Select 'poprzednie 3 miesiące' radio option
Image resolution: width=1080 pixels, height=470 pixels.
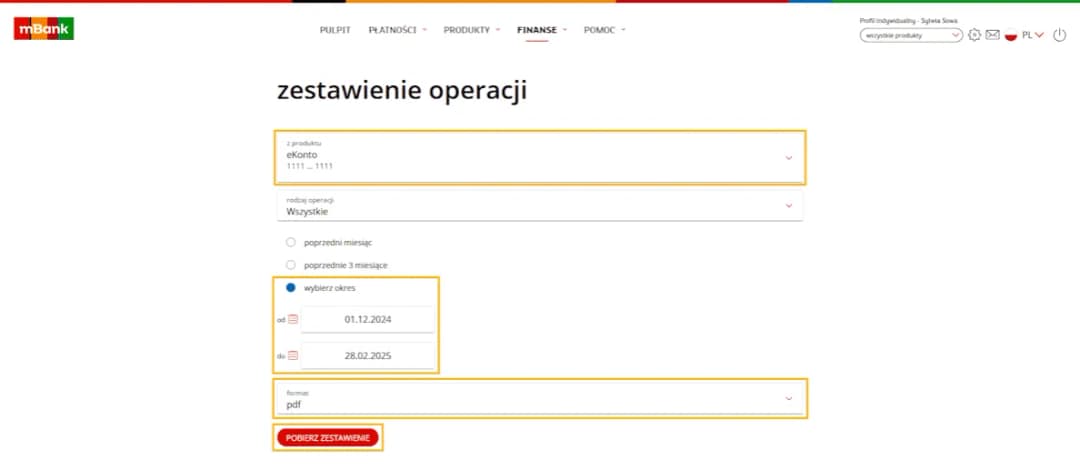click(x=291, y=265)
